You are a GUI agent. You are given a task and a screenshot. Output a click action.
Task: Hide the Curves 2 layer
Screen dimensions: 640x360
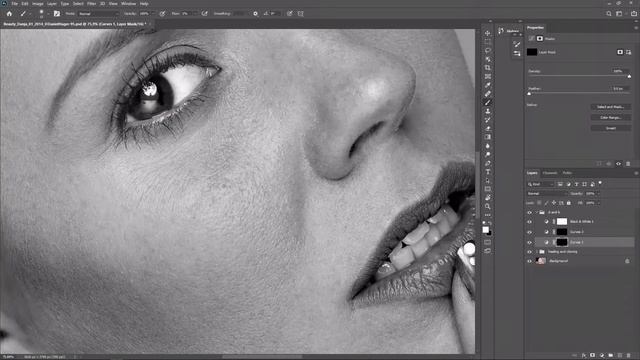click(529, 232)
